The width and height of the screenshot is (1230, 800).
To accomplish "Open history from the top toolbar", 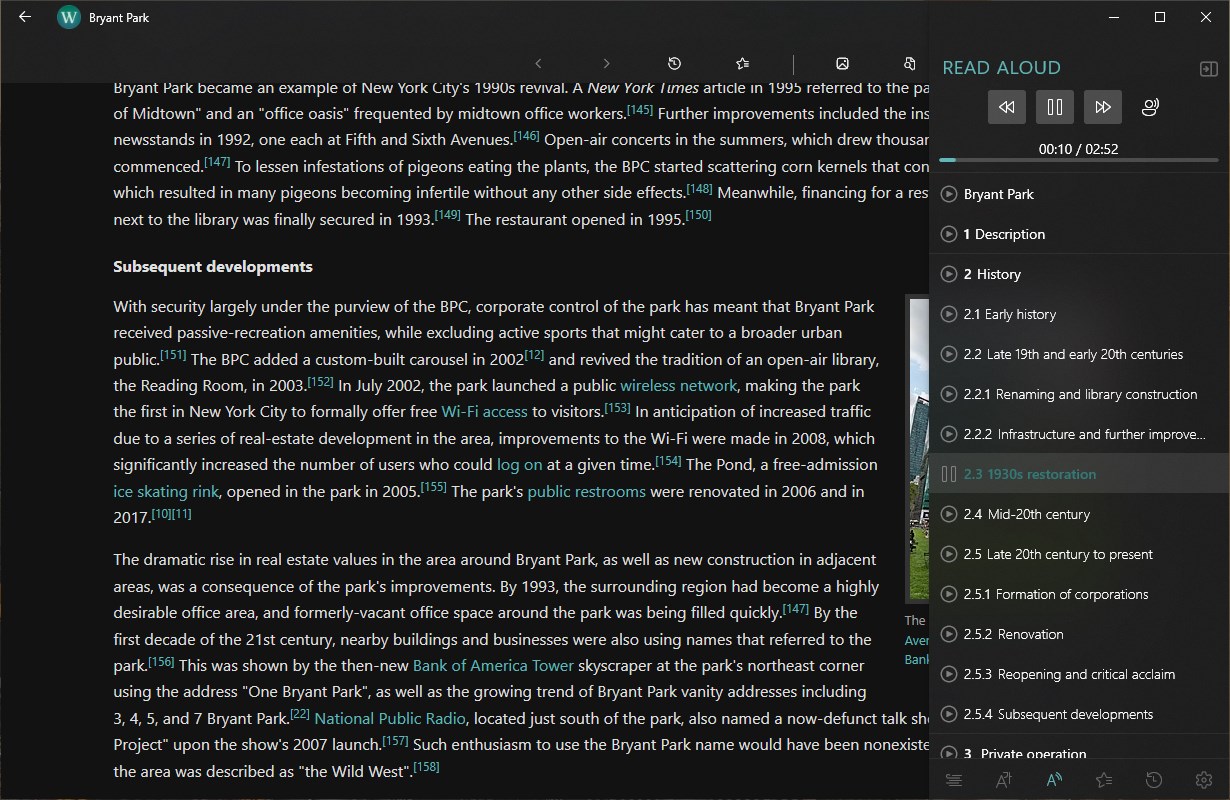I will coord(674,63).
